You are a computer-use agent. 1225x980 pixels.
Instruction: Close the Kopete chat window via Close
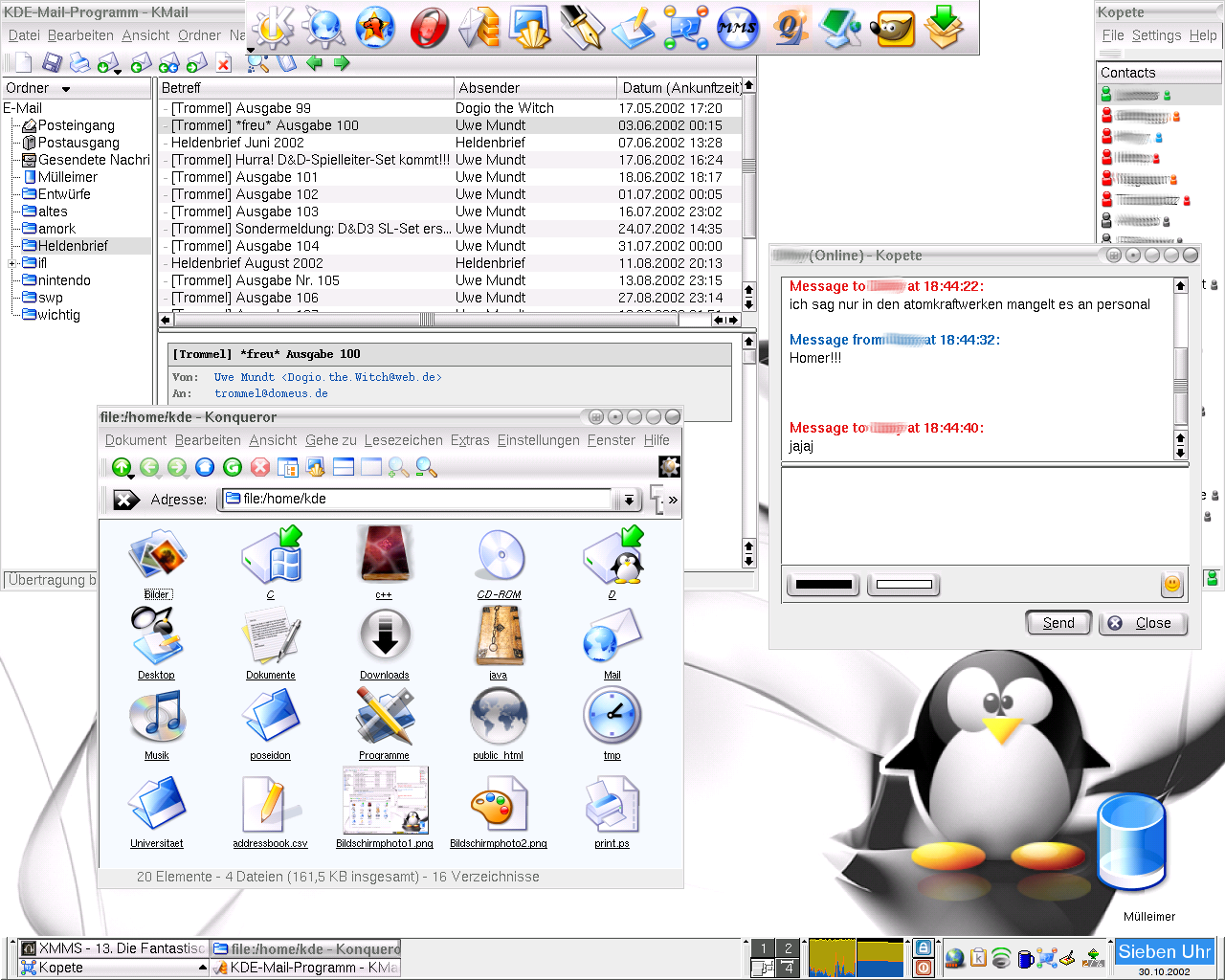[1143, 623]
